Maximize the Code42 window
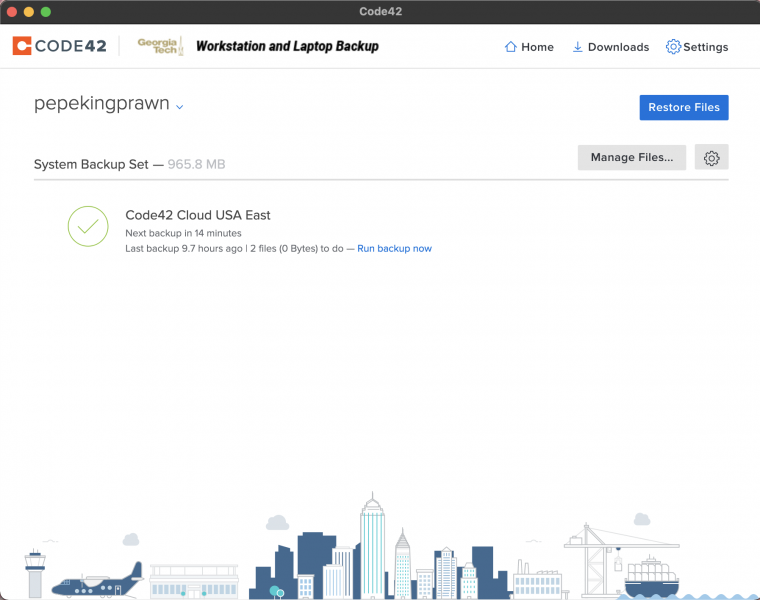Viewport: 760px width, 600px height. coord(46,12)
